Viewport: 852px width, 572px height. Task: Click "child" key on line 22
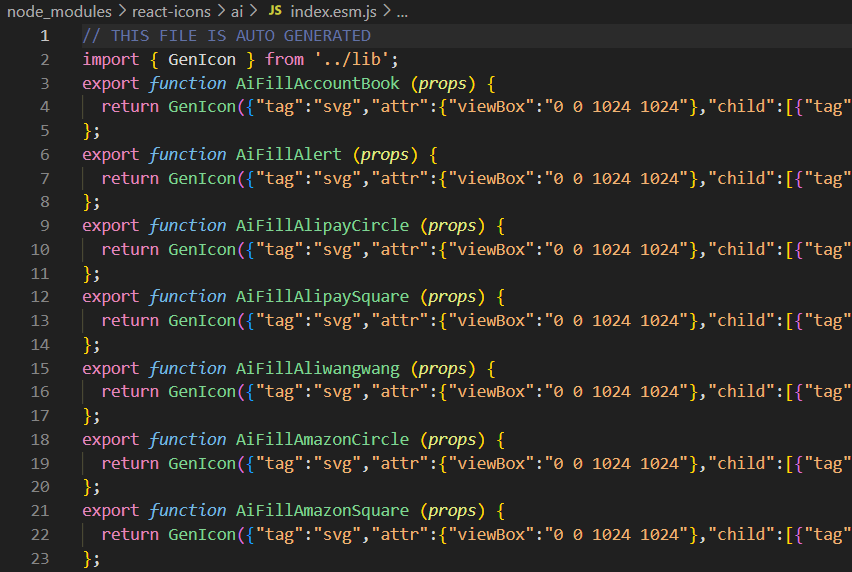point(741,535)
